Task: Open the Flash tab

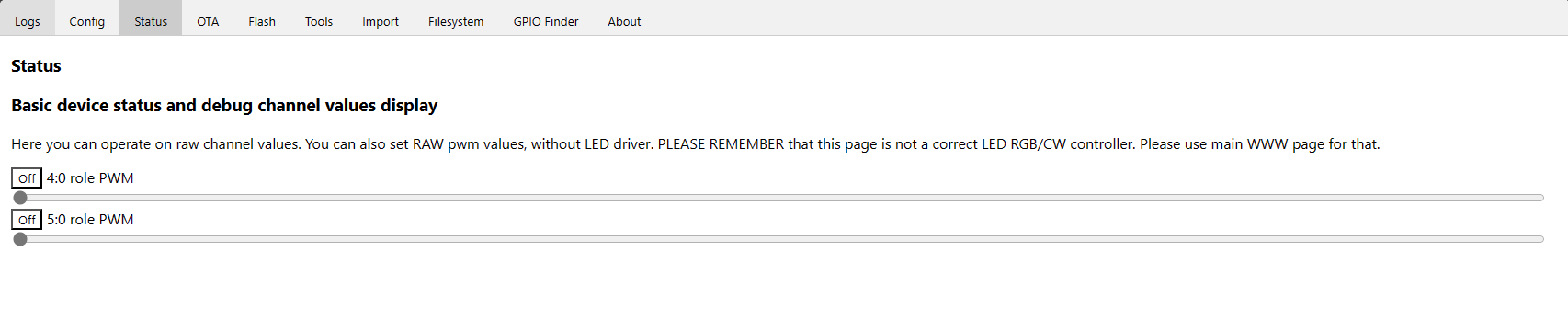Action: (262, 19)
